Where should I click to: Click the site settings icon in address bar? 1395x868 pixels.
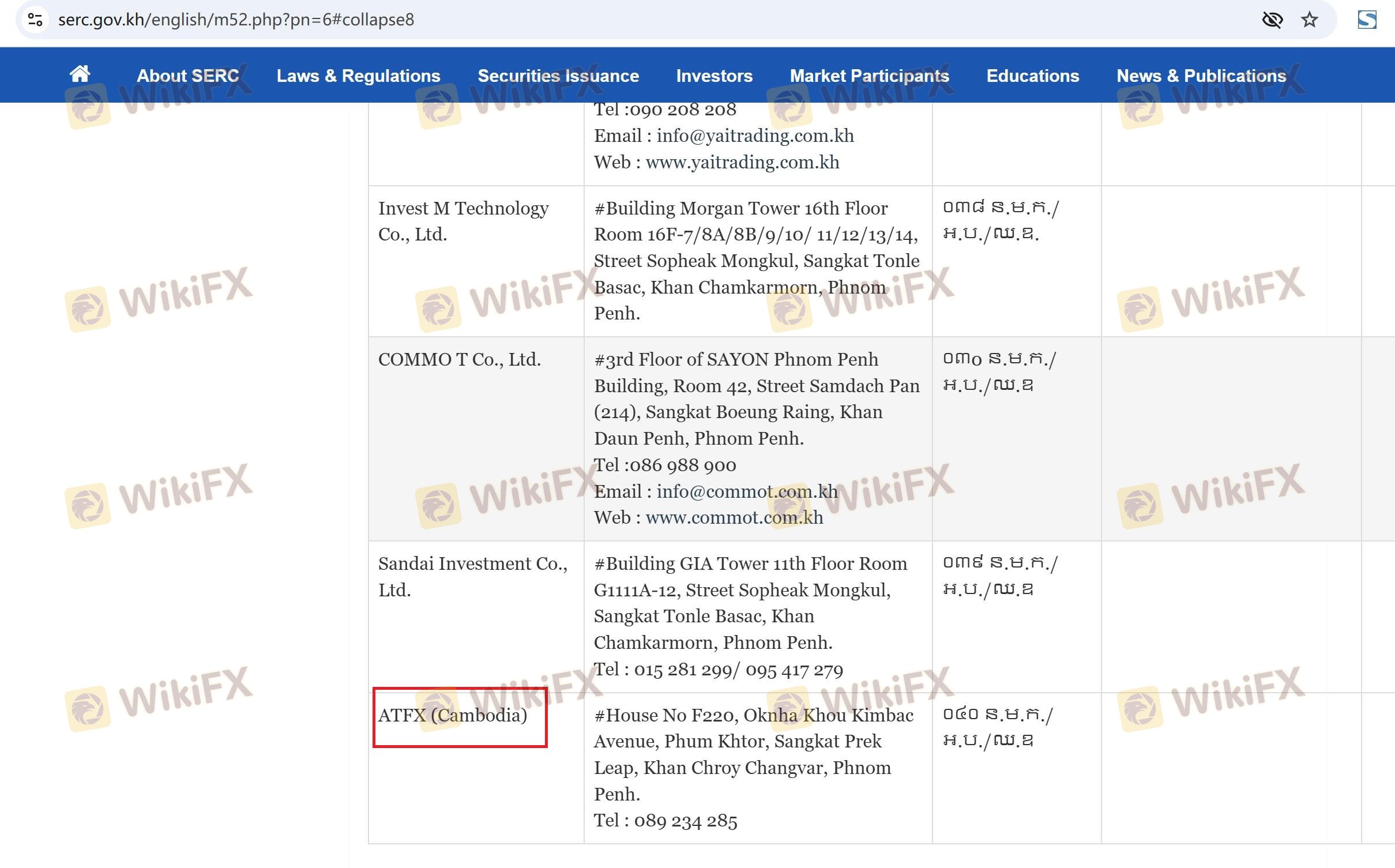[35, 20]
